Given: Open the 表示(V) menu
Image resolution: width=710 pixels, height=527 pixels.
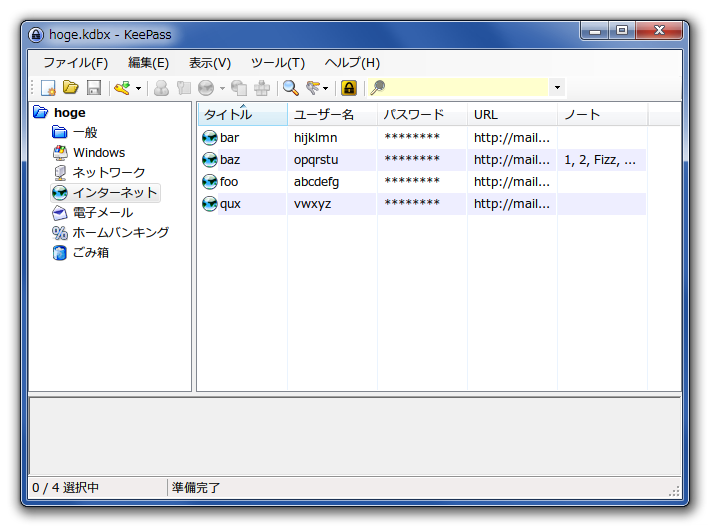Looking at the screenshot, I should point(210,62).
